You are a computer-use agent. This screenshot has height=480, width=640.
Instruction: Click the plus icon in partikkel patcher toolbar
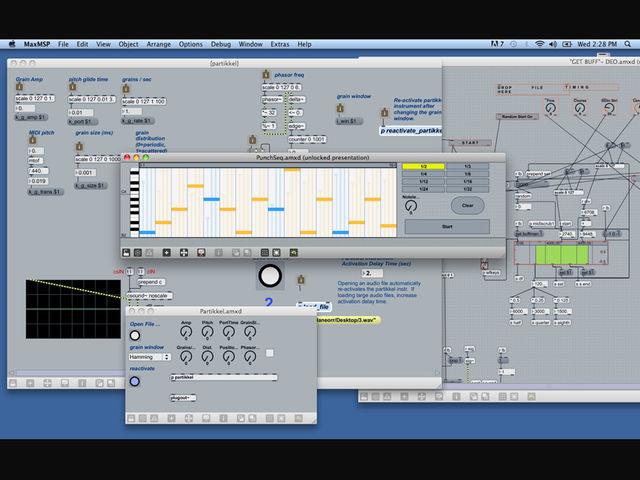pos(30,383)
